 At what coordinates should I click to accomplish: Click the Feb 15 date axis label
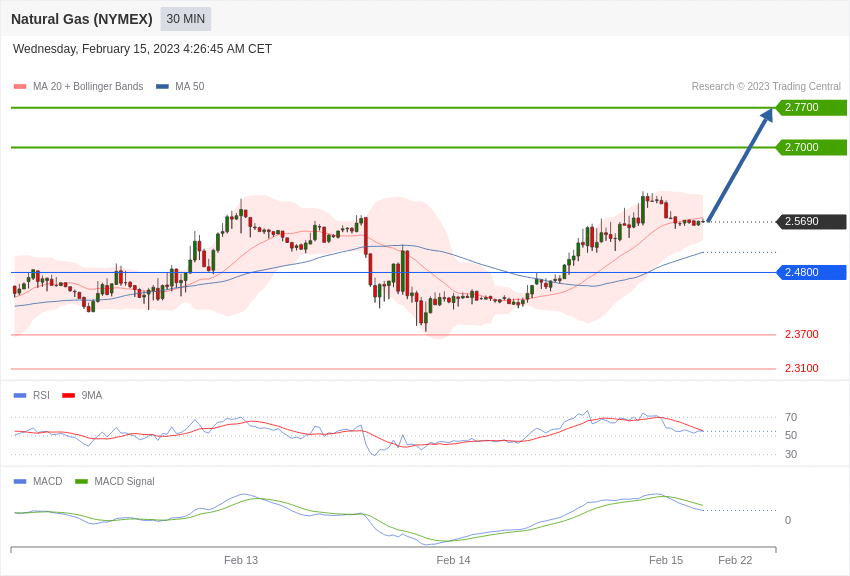point(666,560)
